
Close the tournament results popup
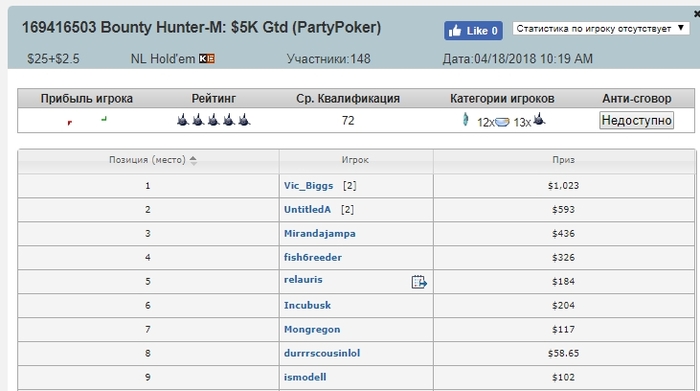pyautogui.click(x=696, y=14)
